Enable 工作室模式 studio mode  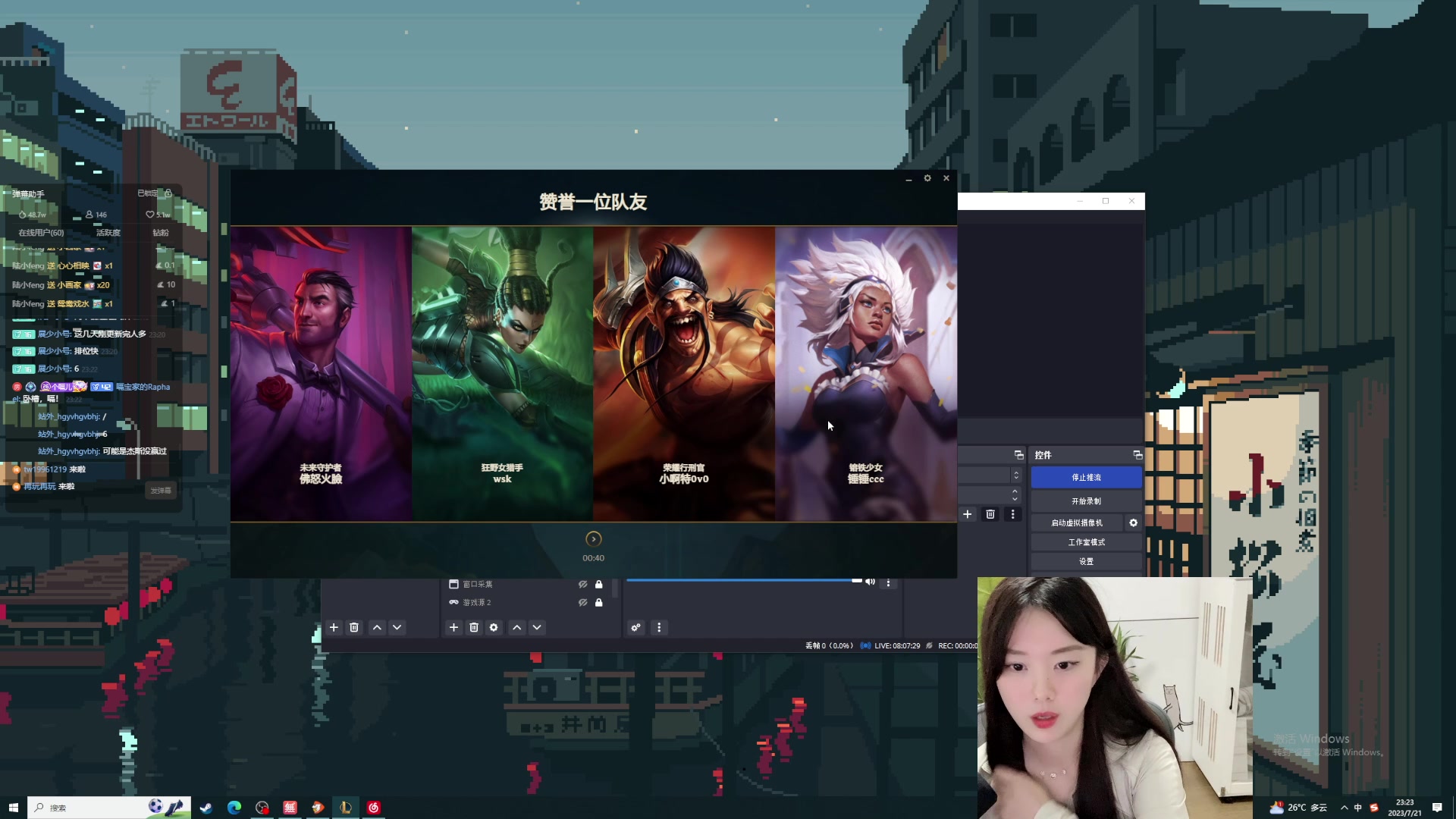click(x=1086, y=542)
